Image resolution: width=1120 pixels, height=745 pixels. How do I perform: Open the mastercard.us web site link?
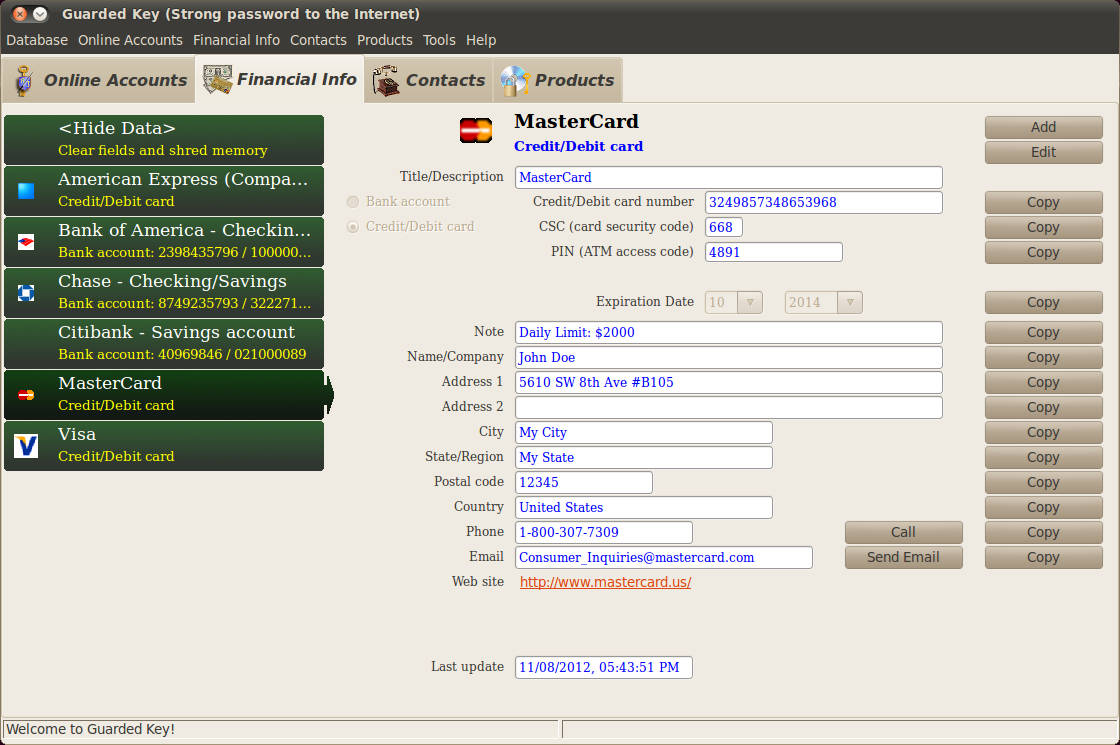pyautogui.click(x=605, y=582)
